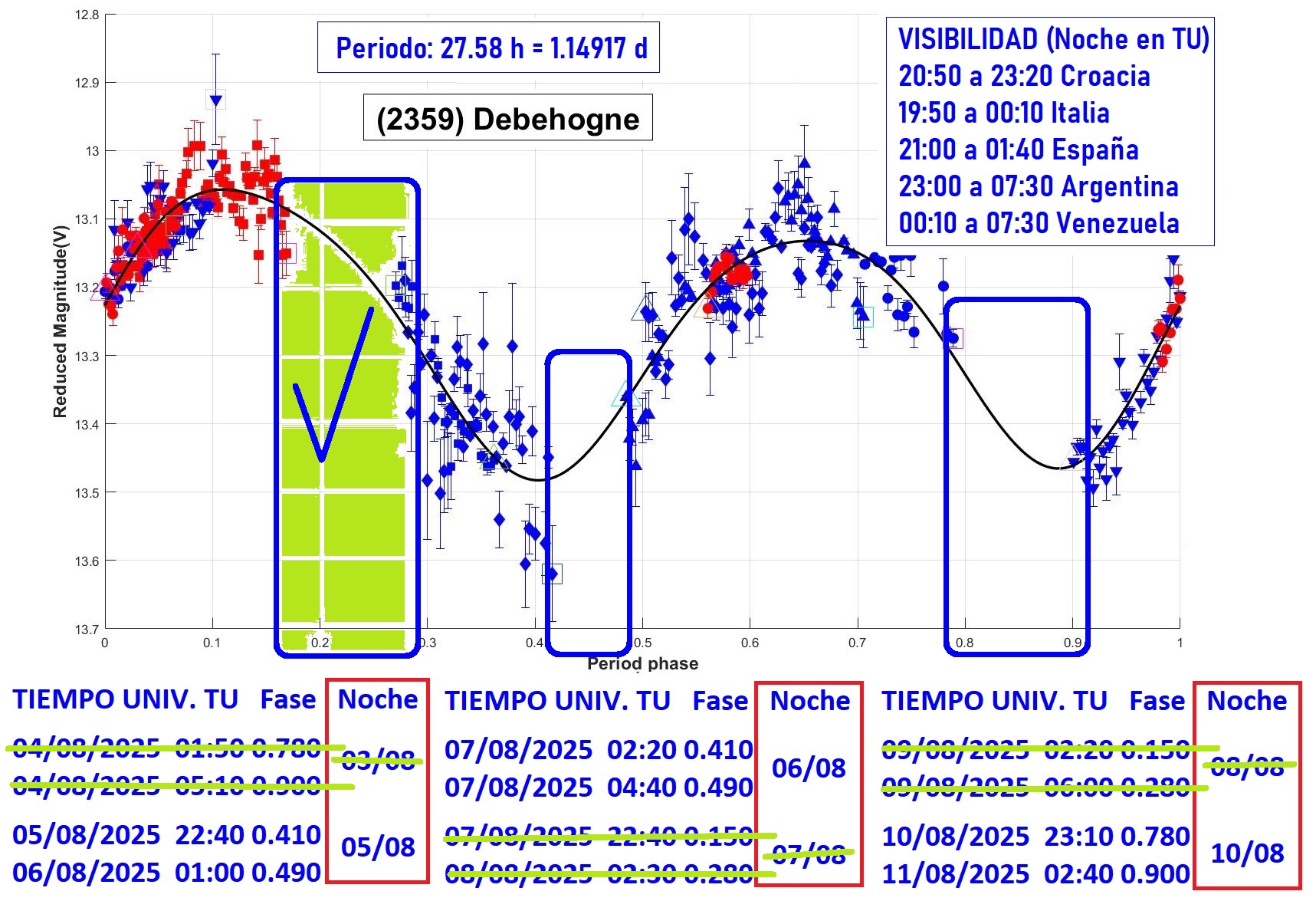
Task: Click the boxed diamond marker near magnitude 13.6
Action: tap(552, 574)
